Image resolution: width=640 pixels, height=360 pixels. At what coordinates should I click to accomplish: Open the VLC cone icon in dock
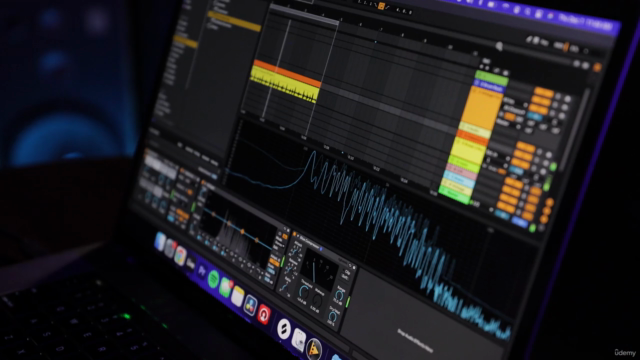tap(314, 350)
